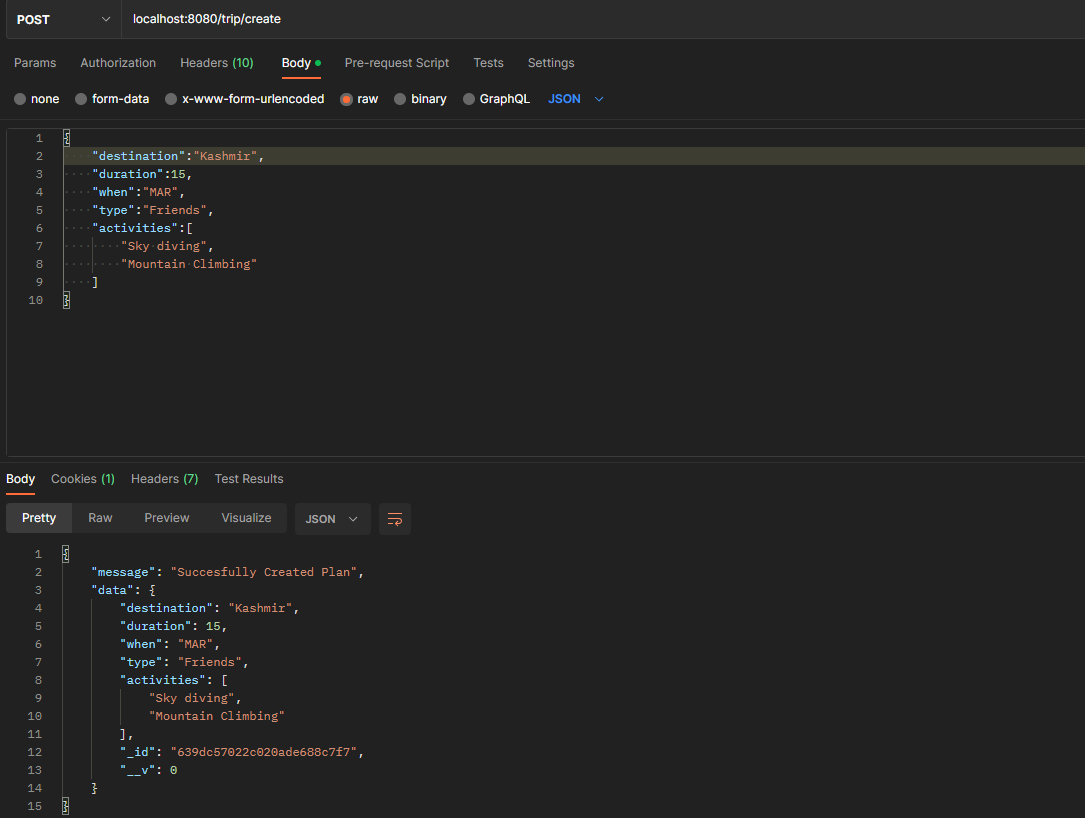Open the Pre-request Script tab
Image resolution: width=1085 pixels, height=818 pixels.
coord(396,63)
